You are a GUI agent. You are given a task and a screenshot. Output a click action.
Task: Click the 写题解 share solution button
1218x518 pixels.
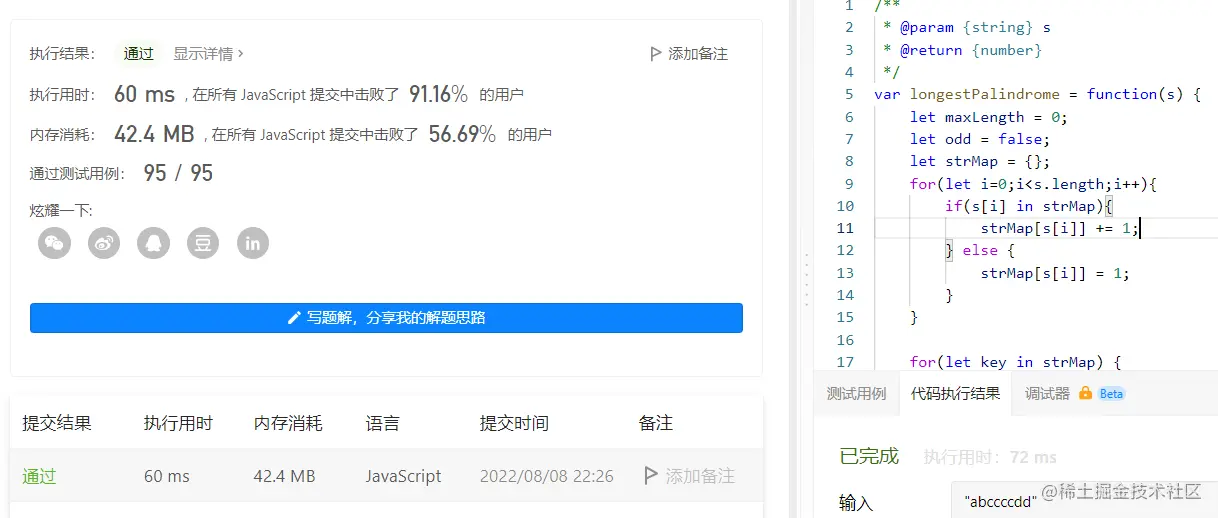click(386, 318)
